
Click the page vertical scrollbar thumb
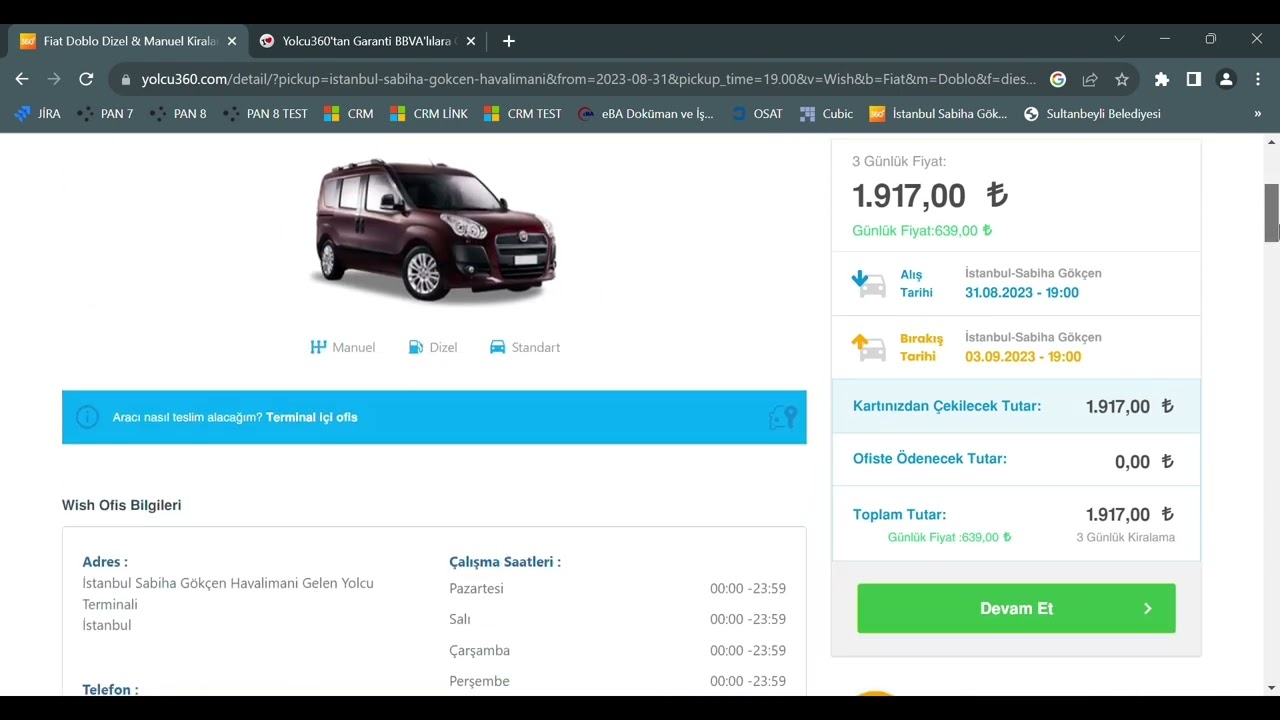coord(1272,213)
